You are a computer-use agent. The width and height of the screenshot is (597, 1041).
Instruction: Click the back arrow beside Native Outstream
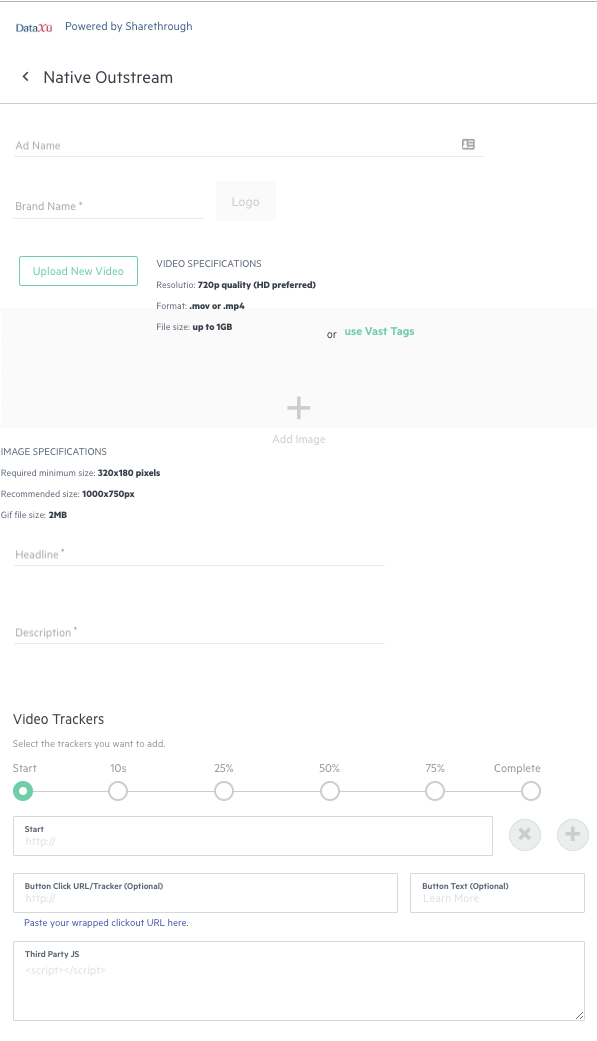(25, 77)
